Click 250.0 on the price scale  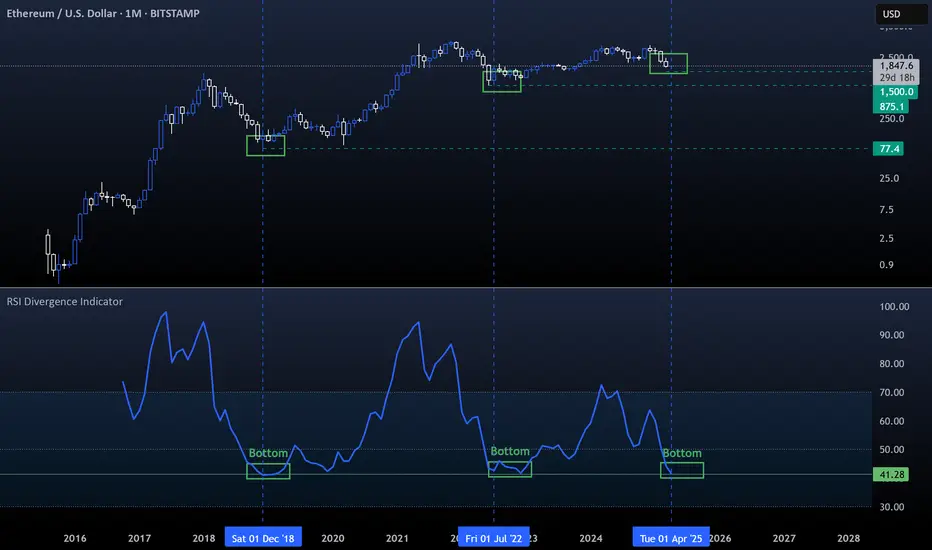coord(892,119)
